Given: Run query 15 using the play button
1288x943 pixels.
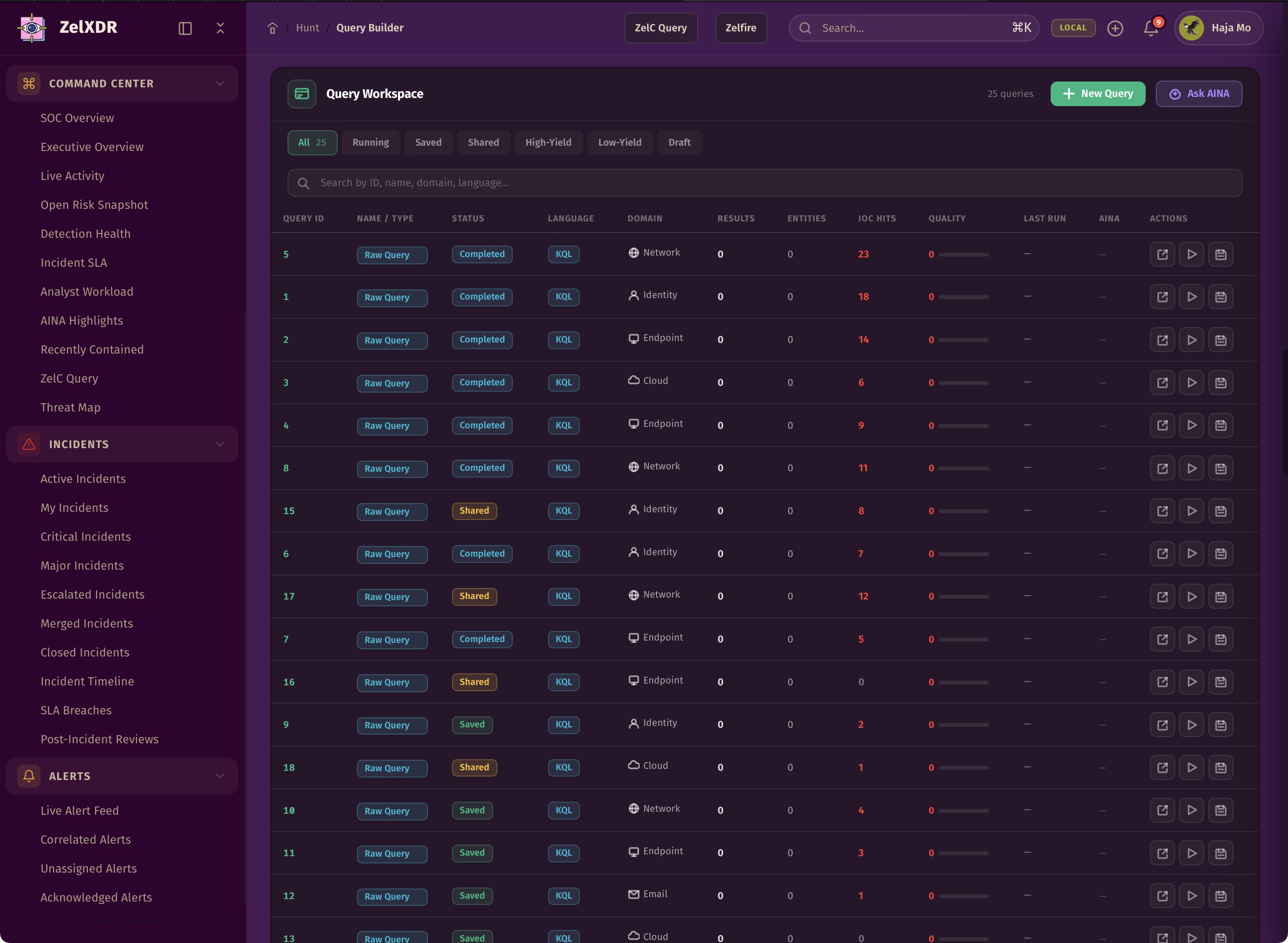Looking at the screenshot, I should tap(1191, 511).
